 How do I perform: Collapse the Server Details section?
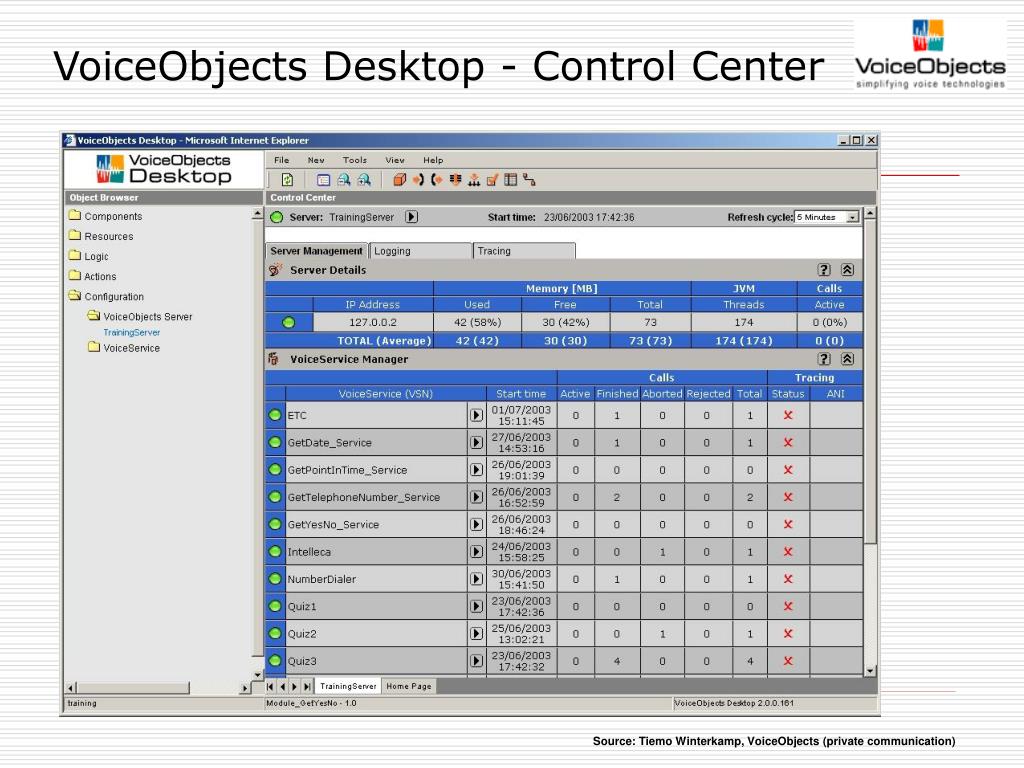(848, 270)
